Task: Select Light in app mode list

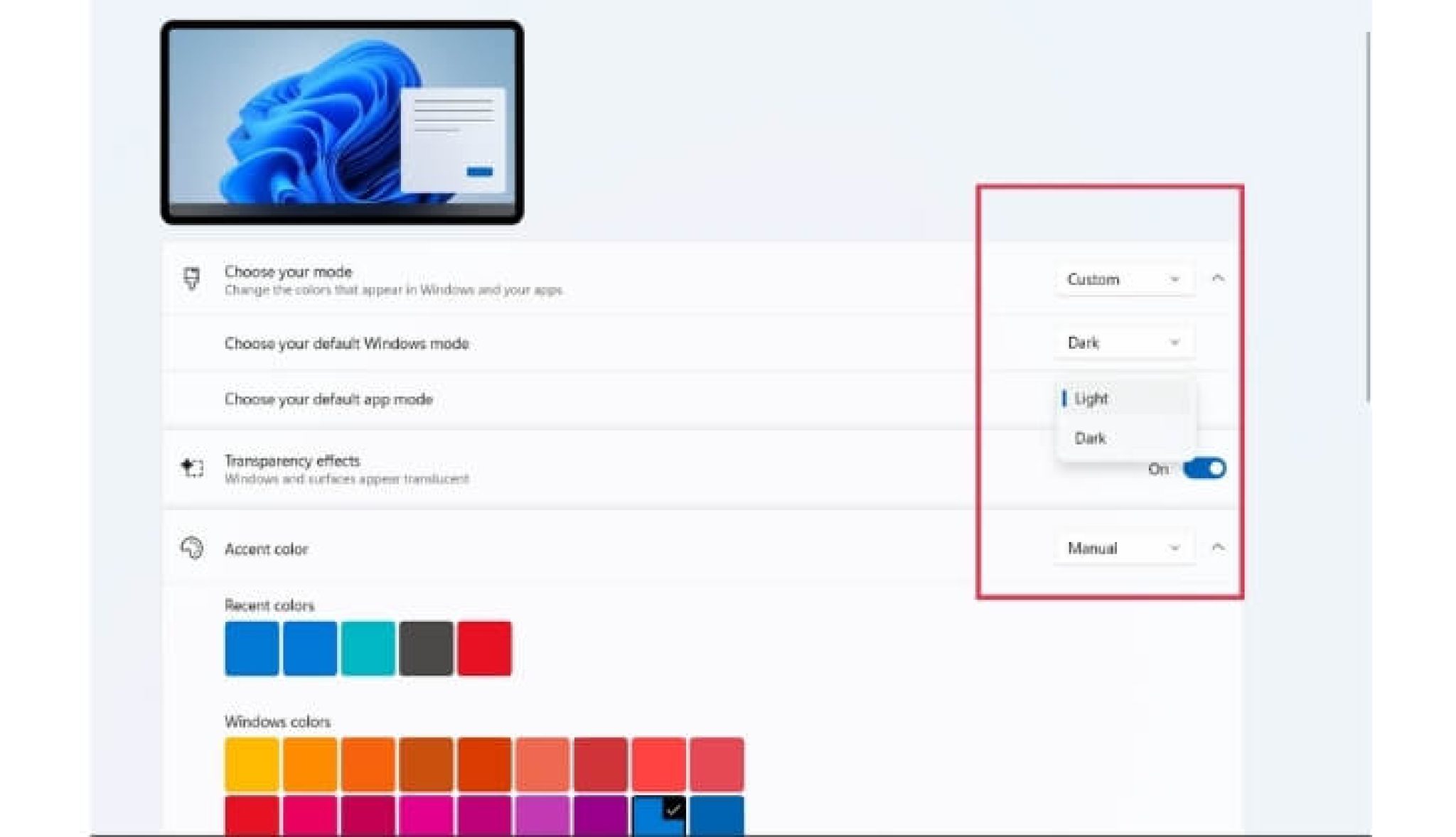Action: [1125, 399]
